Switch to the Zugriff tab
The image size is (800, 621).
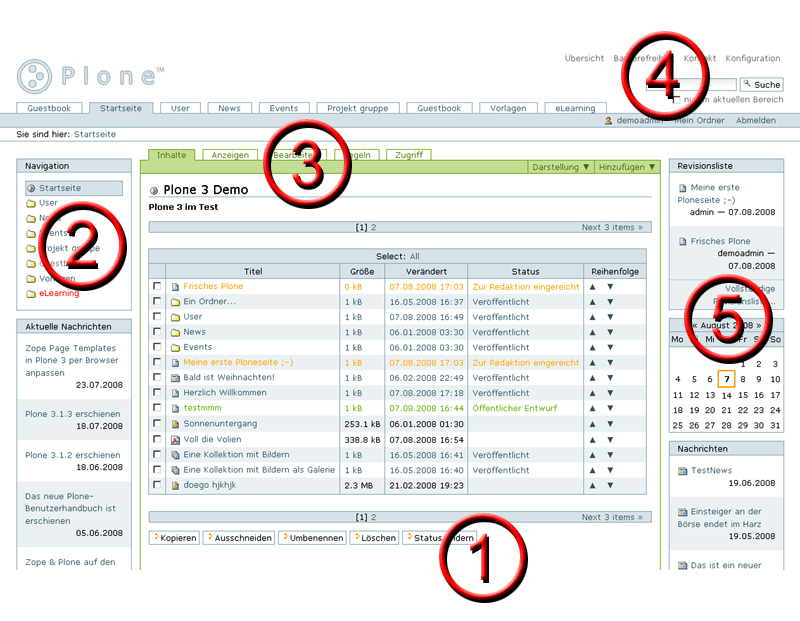tap(409, 155)
